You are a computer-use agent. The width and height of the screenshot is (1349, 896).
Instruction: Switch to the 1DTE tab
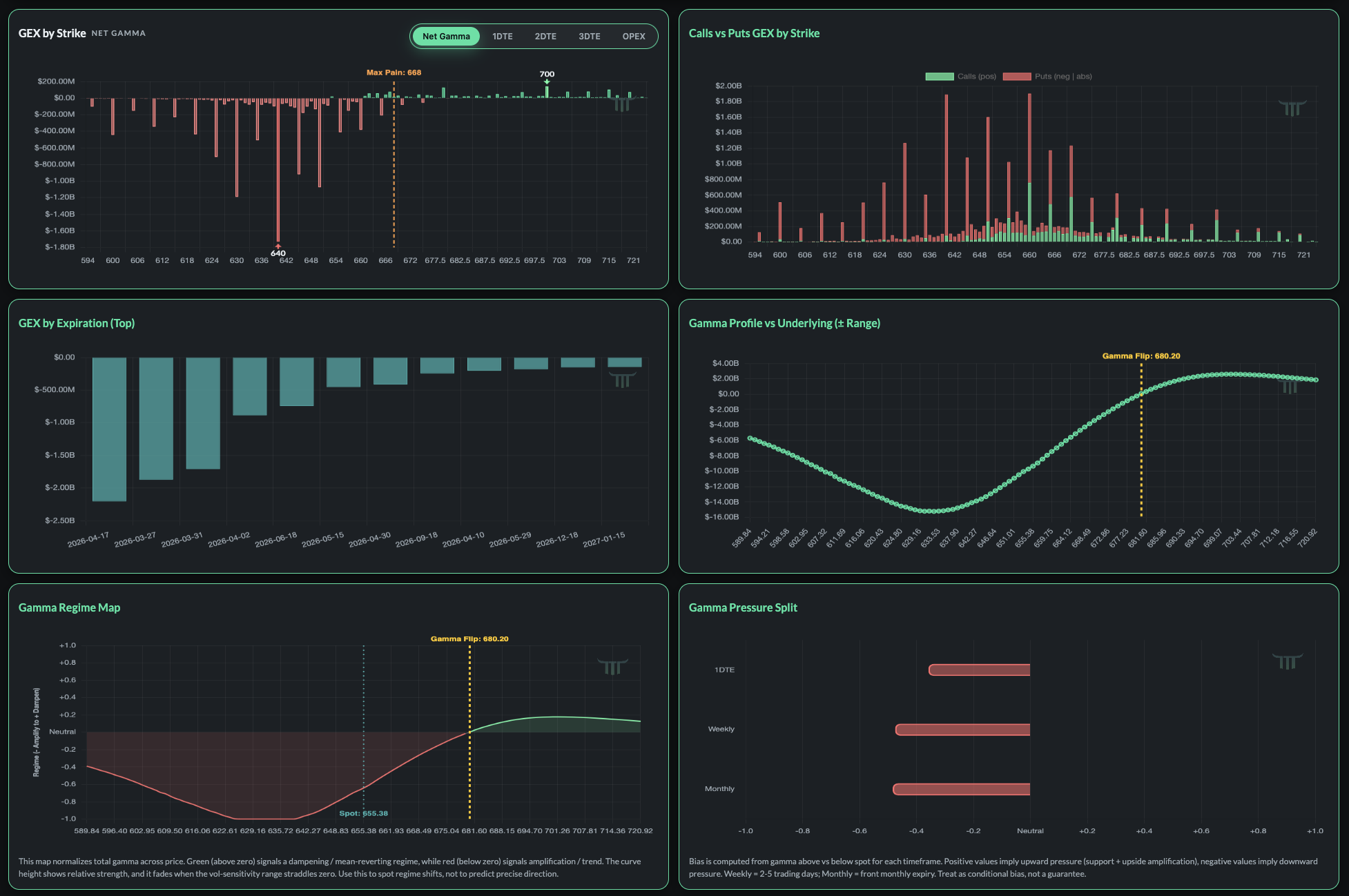tap(503, 37)
